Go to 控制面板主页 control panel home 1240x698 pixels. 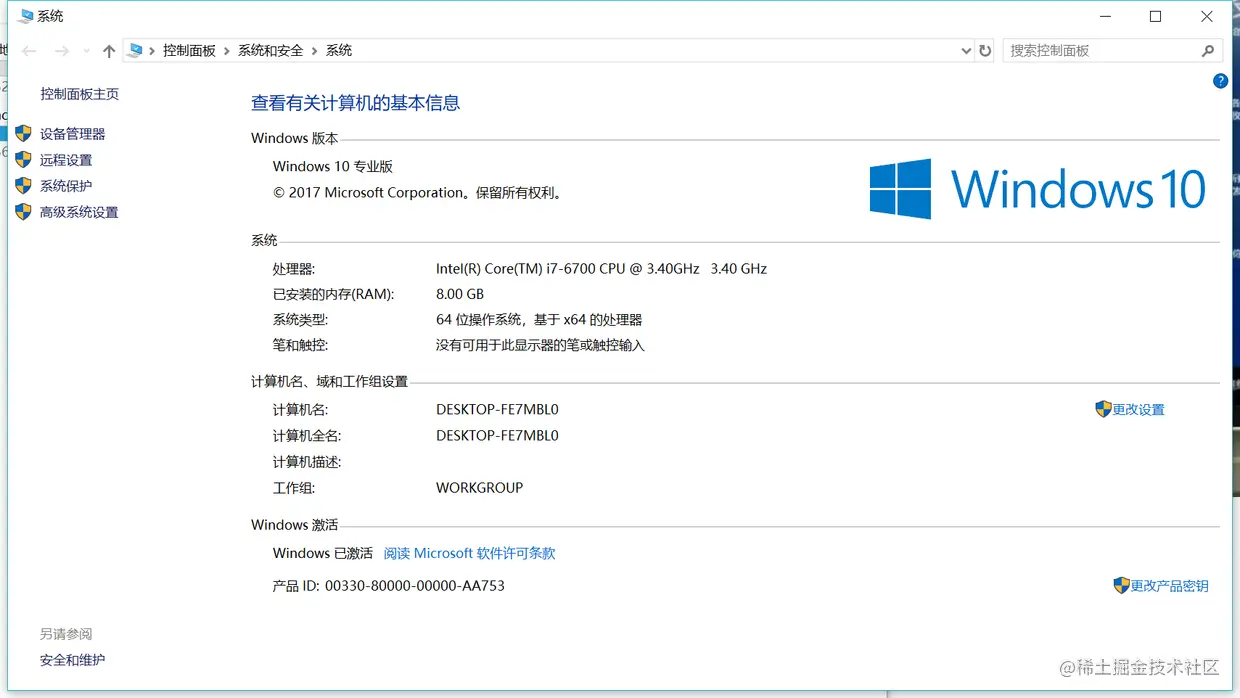pos(79,94)
